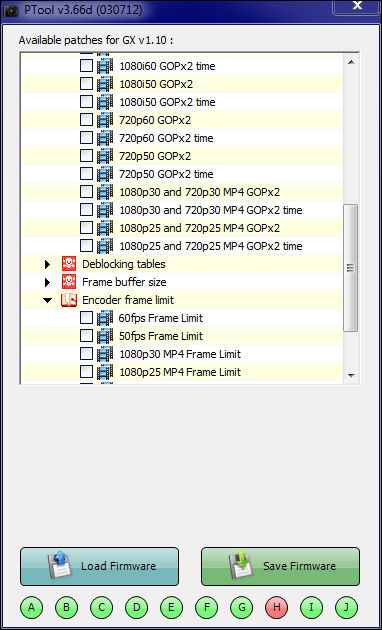Select the red settings slot H
This screenshot has height=630, width=382.
[x=276, y=607]
